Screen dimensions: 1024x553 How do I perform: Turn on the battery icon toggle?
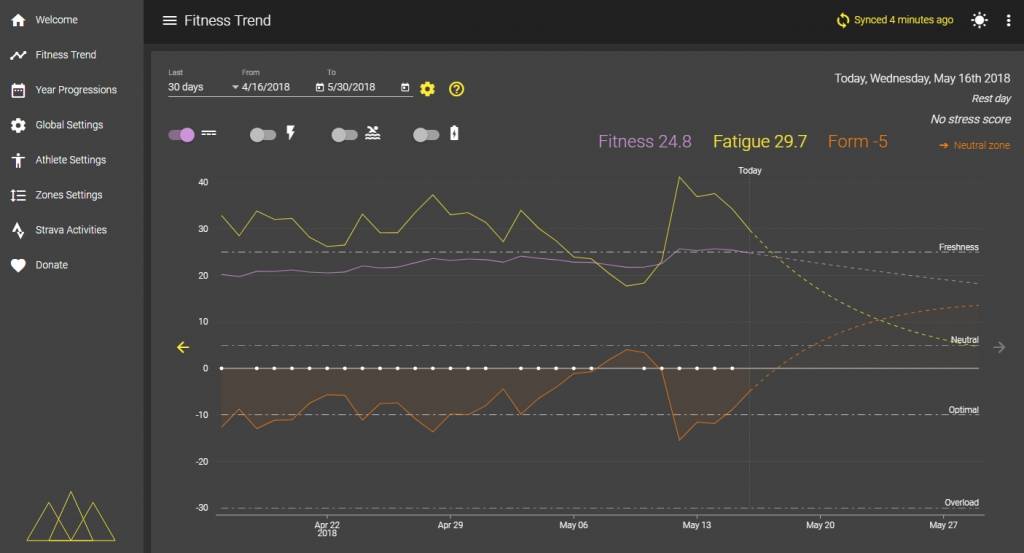pos(426,134)
